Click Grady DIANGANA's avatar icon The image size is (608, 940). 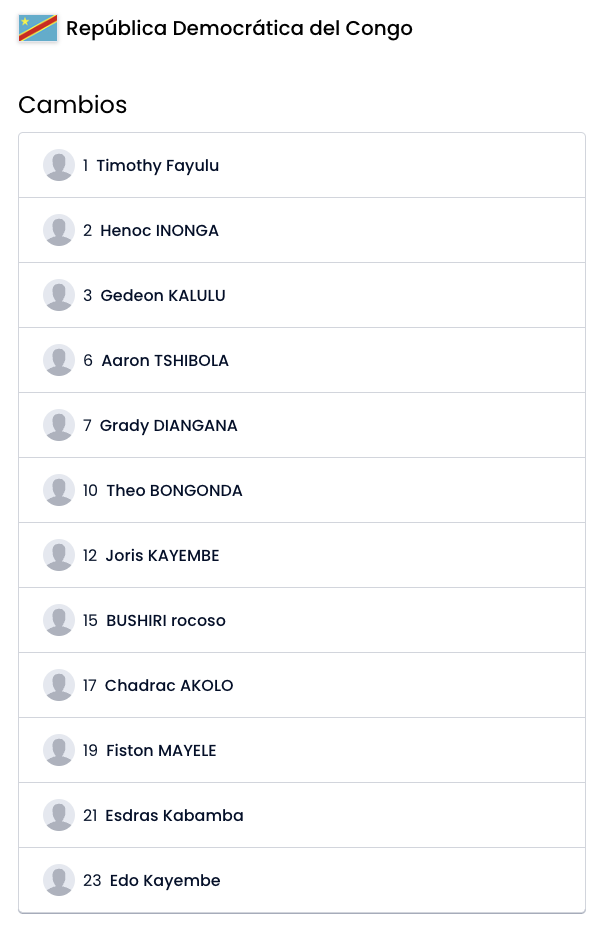(x=59, y=425)
